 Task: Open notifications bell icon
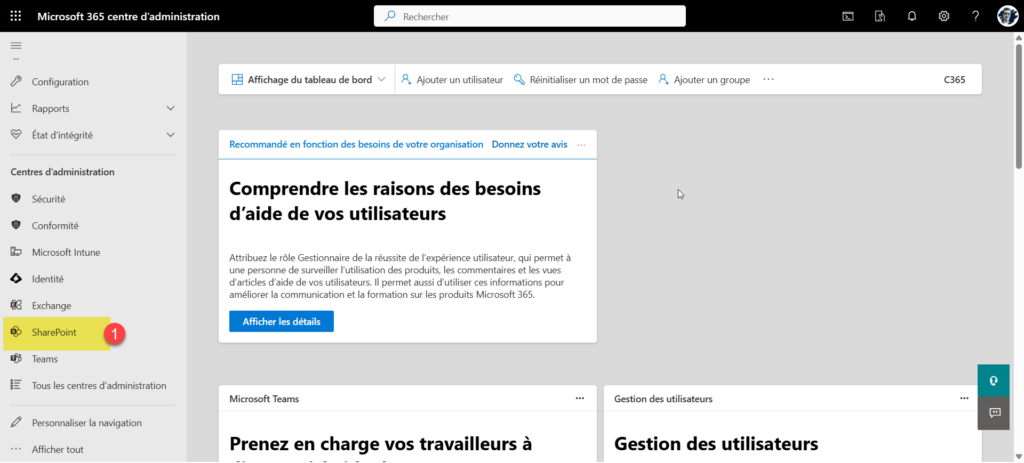point(912,16)
